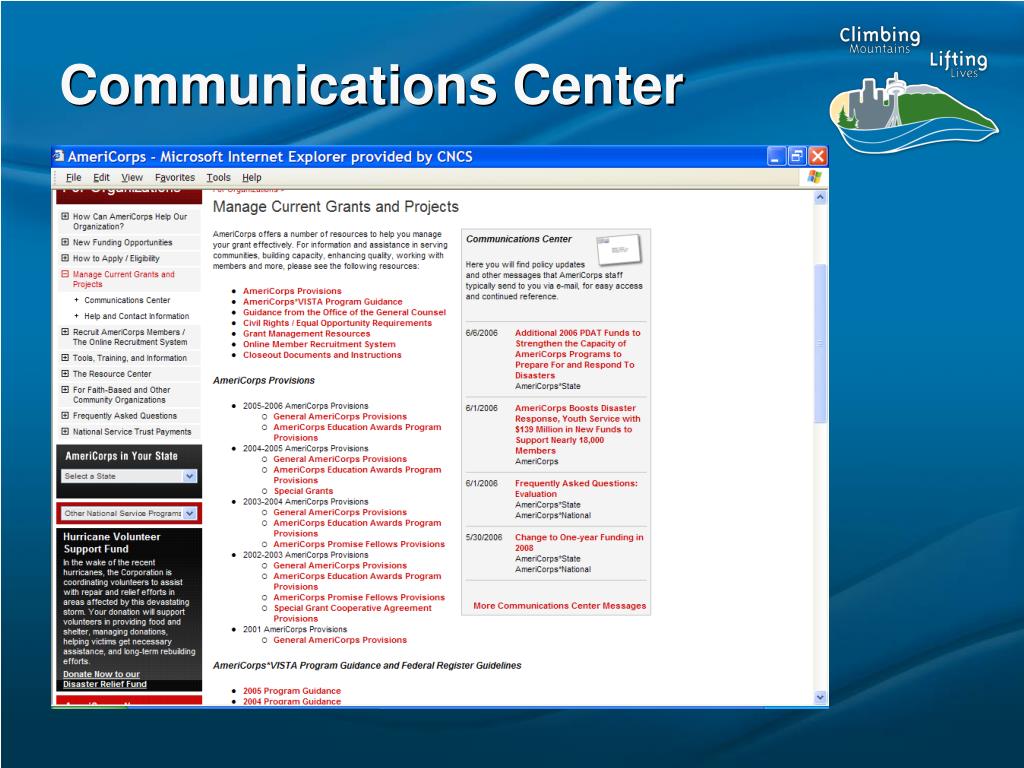Click the Windows flag logo in menu bar
This screenshot has width=1024, height=768.
pos(814,177)
